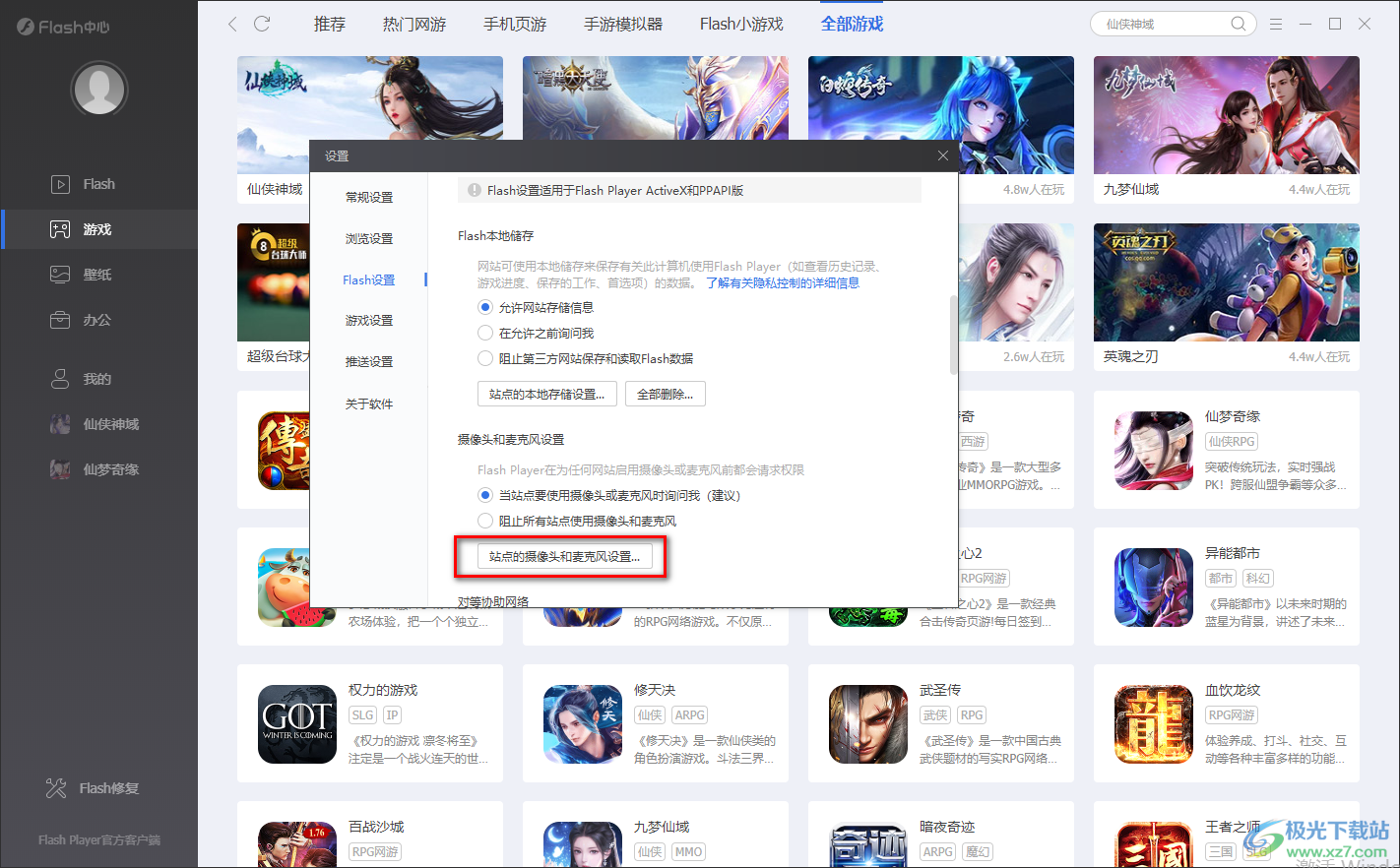The image size is (1400, 868).
Task: Open Flash设置 in settings dialog
Action: pyautogui.click(x=369, y=280)
